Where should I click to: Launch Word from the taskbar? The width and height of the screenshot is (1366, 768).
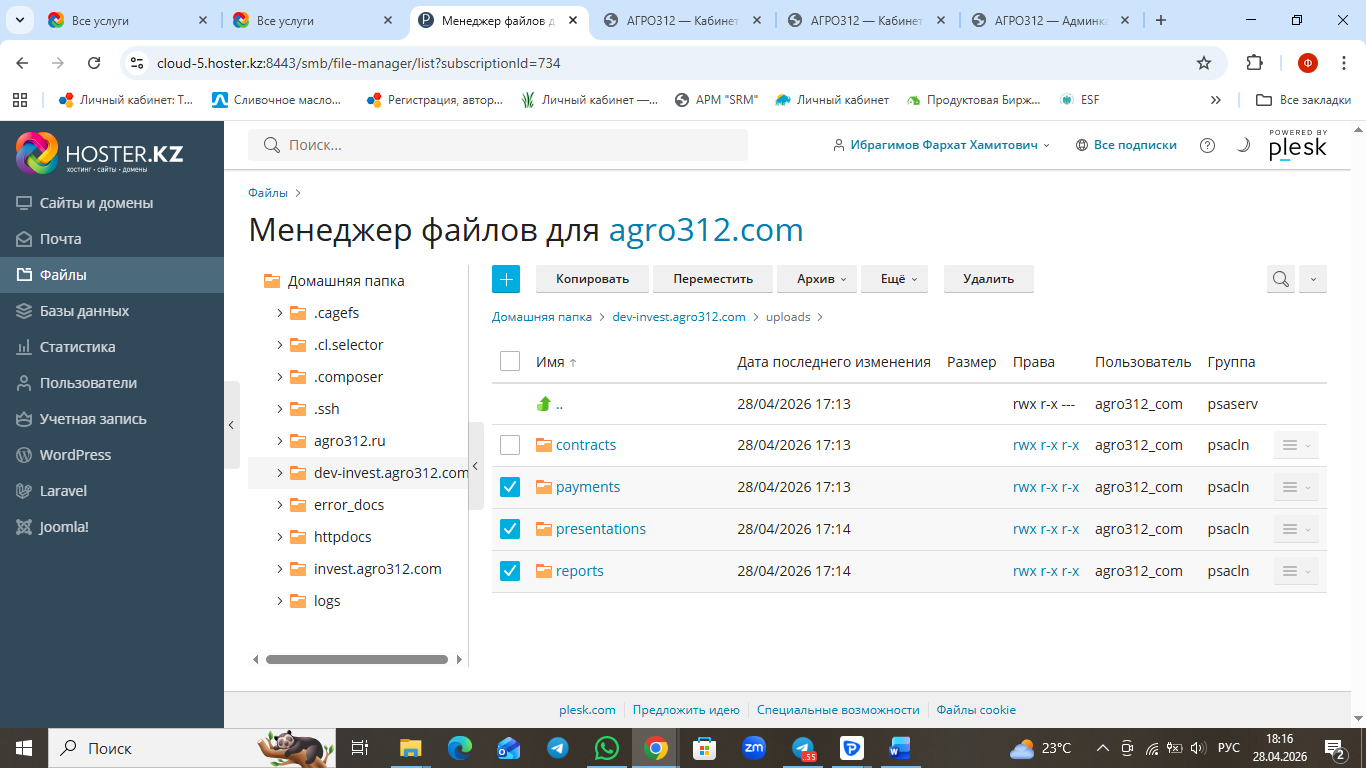pos(900,748)
